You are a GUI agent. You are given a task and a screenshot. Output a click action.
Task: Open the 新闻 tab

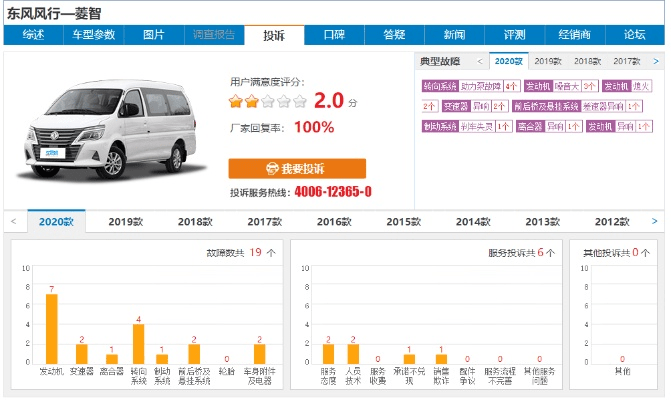[x=454, y=35]
